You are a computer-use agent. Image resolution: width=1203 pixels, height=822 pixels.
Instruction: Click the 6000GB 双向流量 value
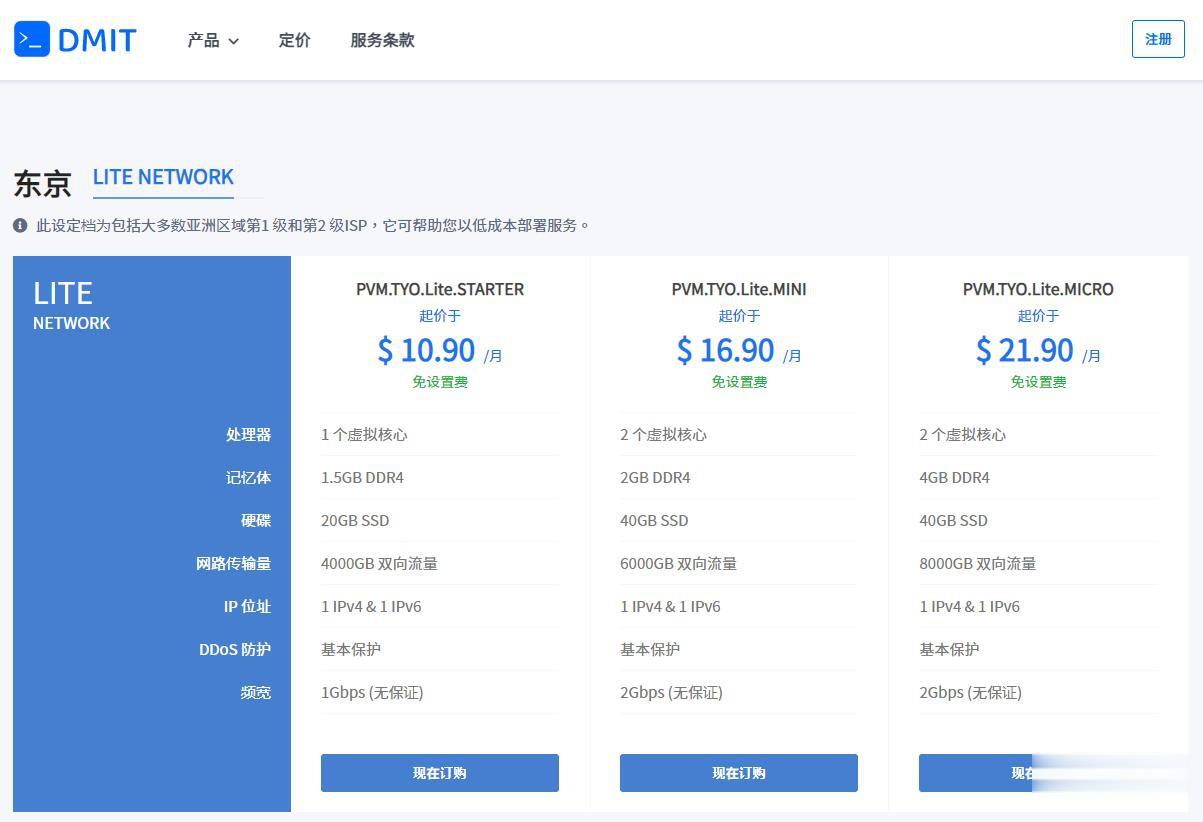[x=678, y=564]
